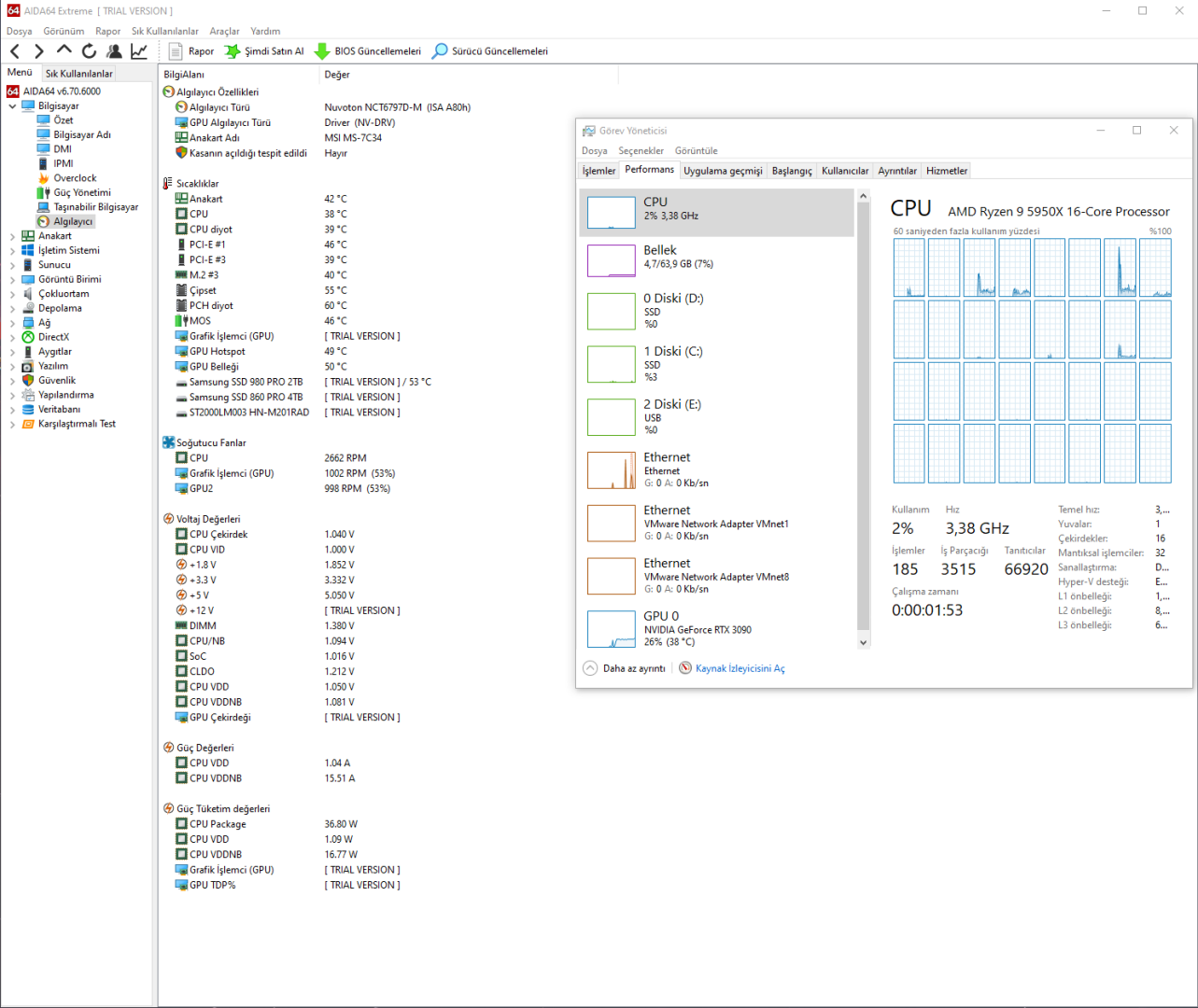Expand the Anakart tree node
This screenshot has height=1008, width=1198.
[12, 236]
